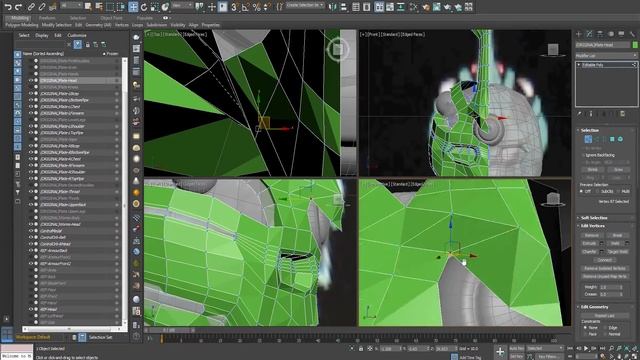
Task: Open the Freeform ribbon tab
Action: click(x=47, y=18)
